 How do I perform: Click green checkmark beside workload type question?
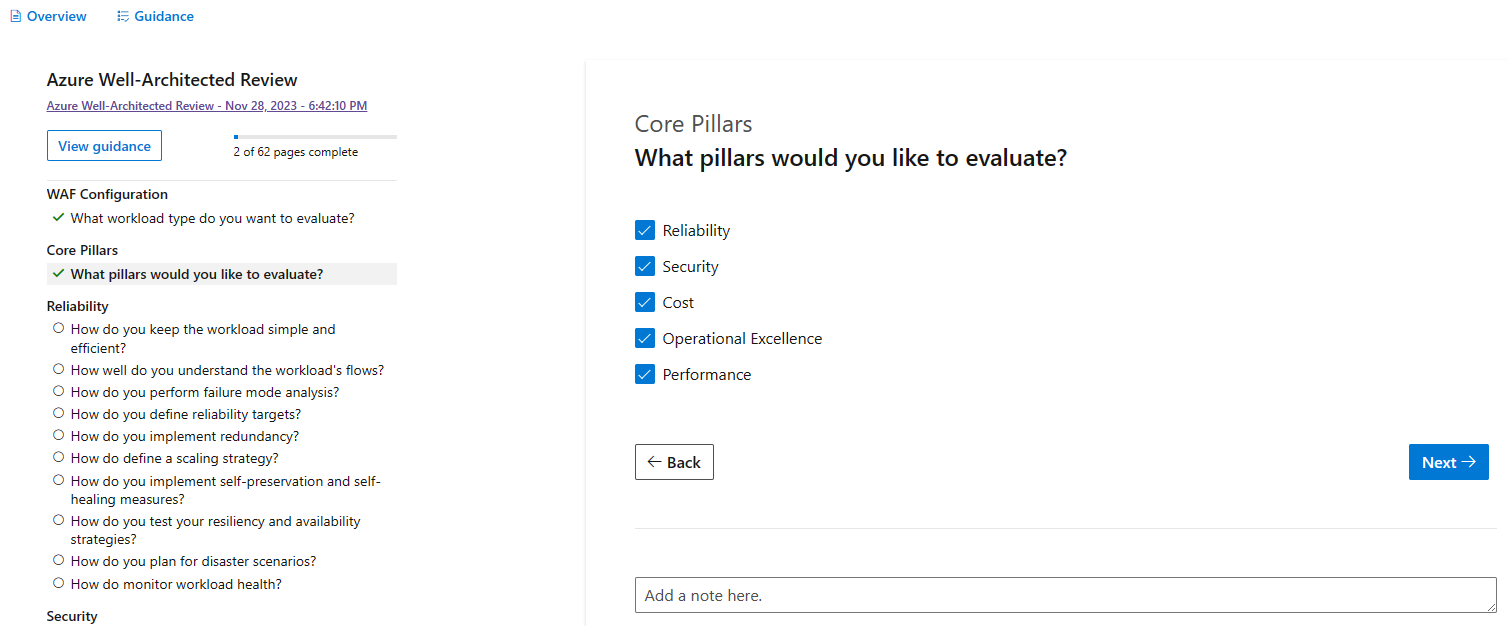coord(58,217)
